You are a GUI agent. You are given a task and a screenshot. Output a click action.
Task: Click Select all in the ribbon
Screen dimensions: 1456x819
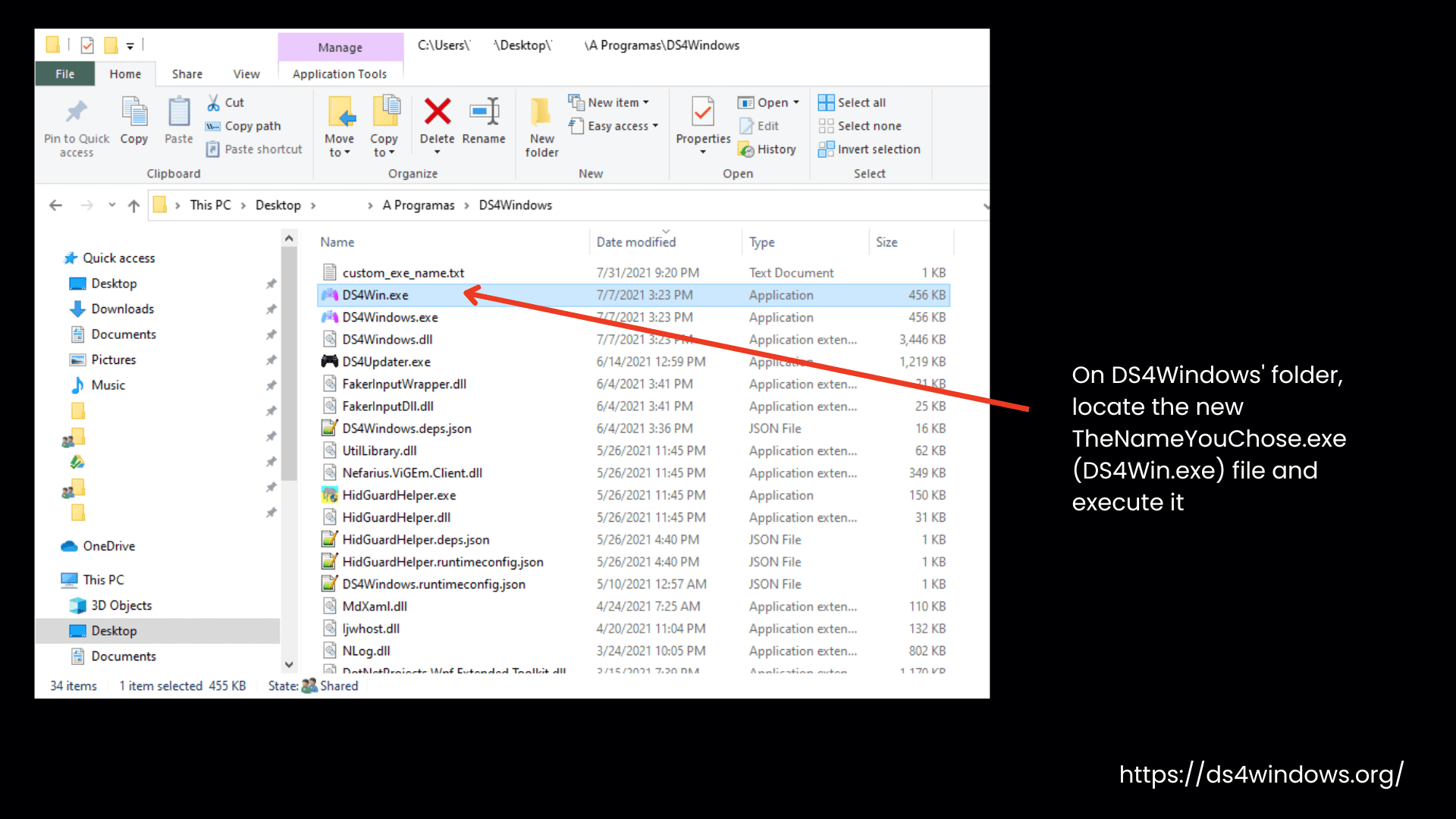(852, 102)
